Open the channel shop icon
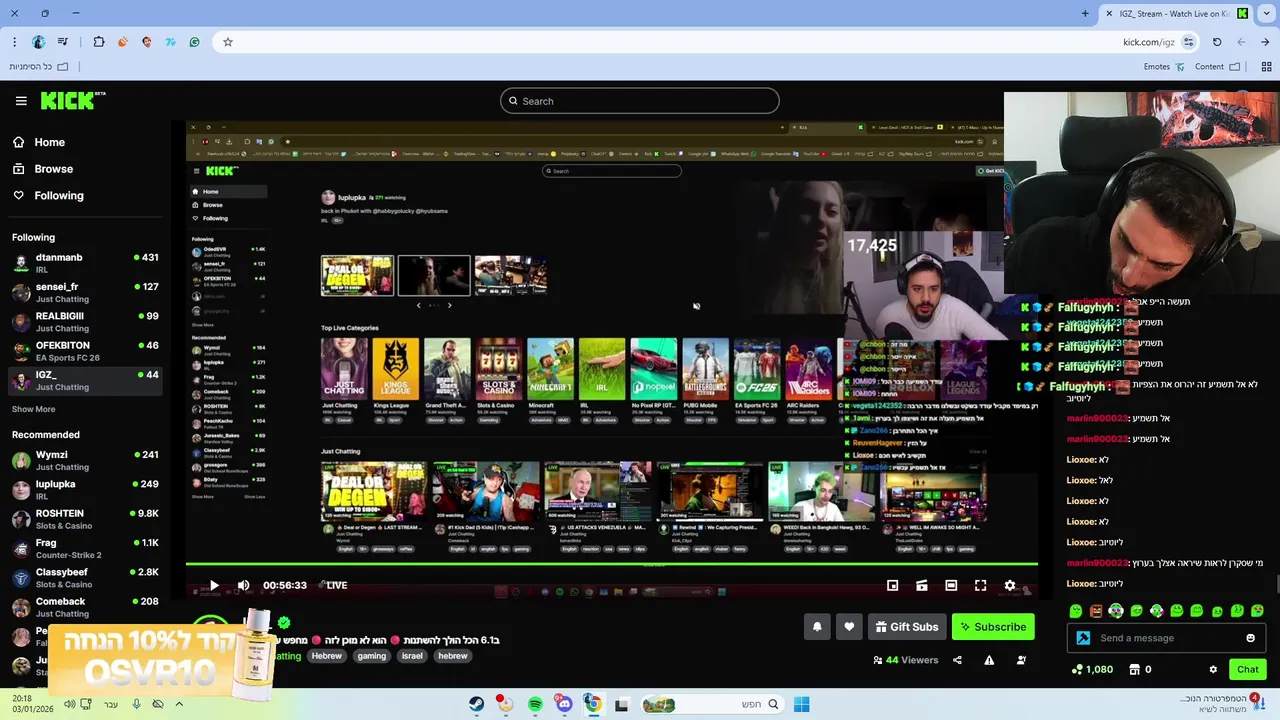Image resolution: width=1280 pixels, height=720 pixels. click(1134, 669)
